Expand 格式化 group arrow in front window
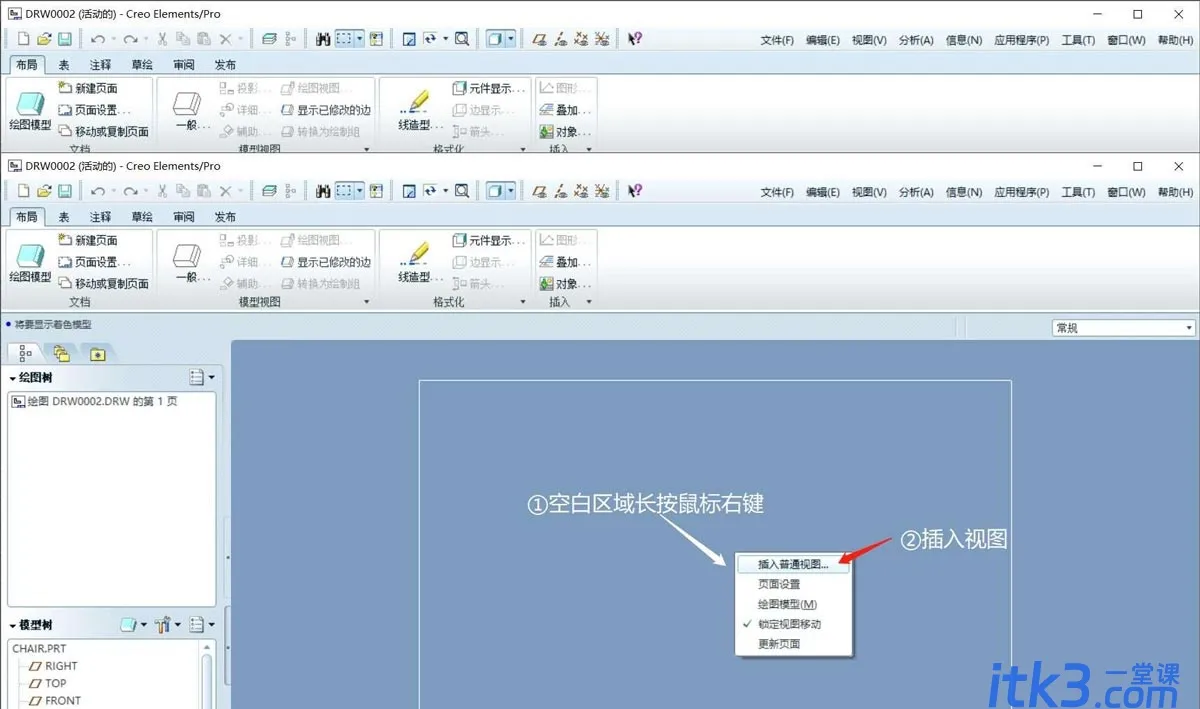This screenshot has height=709, width=1200. [523, 302]
